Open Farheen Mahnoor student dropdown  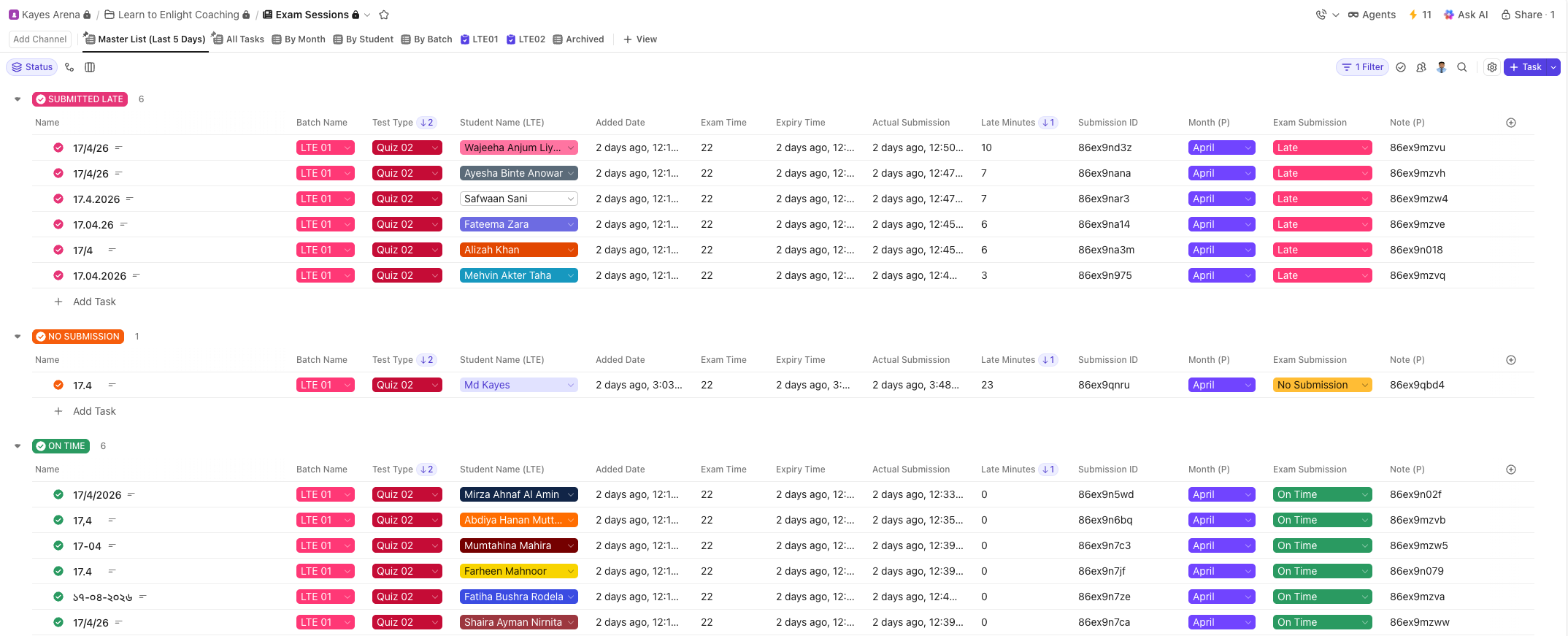pyautogui.click(x=519, y=571)
